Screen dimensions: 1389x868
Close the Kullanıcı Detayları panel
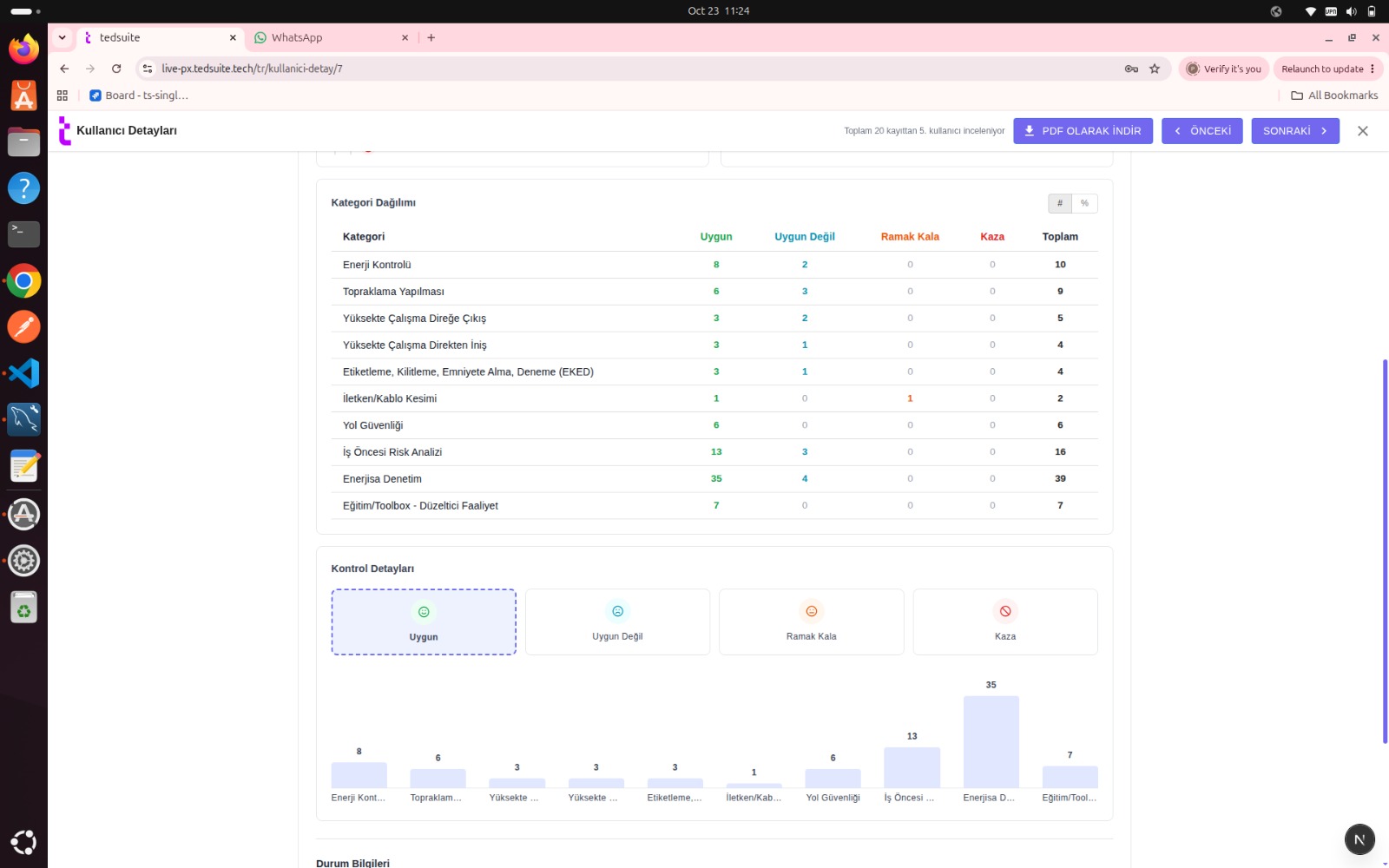1363,131
